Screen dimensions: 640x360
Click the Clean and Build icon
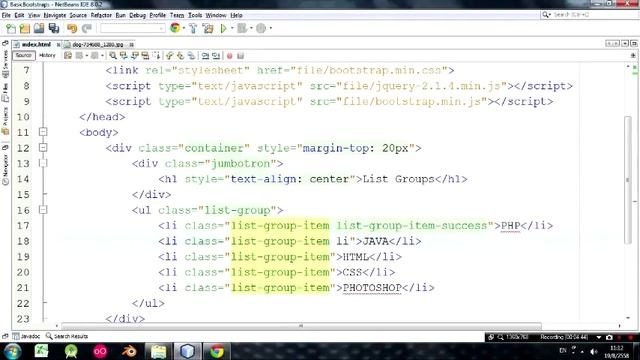[x=208, y=28]
